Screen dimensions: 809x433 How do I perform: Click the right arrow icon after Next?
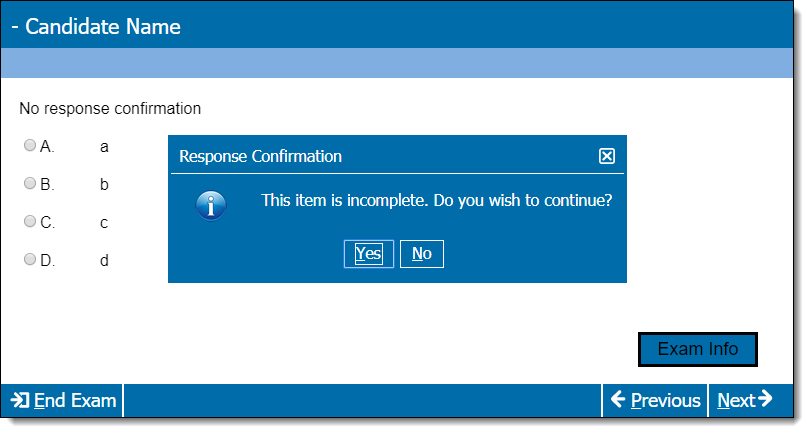pos(765,398)
